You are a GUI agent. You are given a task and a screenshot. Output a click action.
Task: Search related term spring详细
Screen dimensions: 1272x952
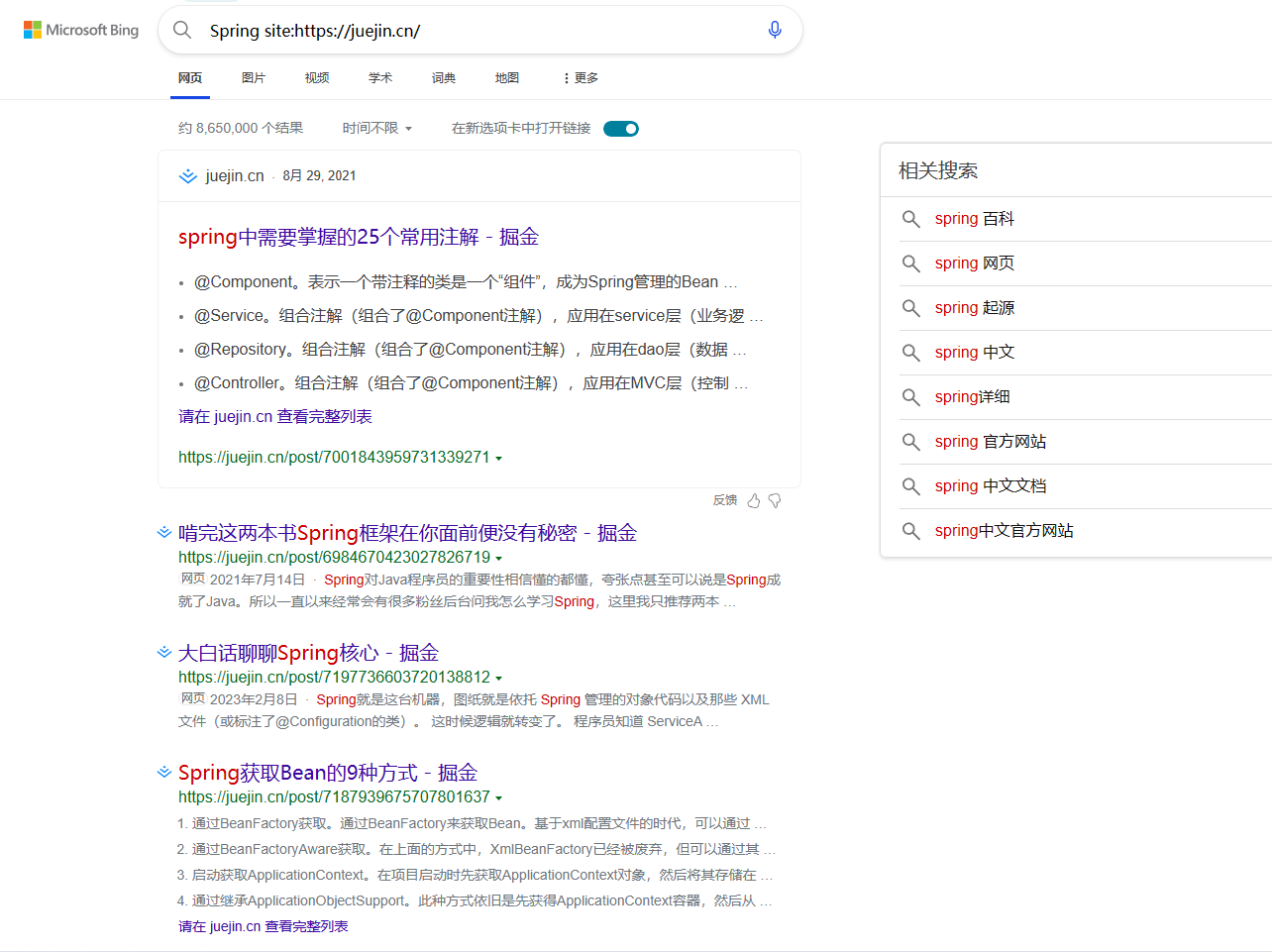point(973,397)
